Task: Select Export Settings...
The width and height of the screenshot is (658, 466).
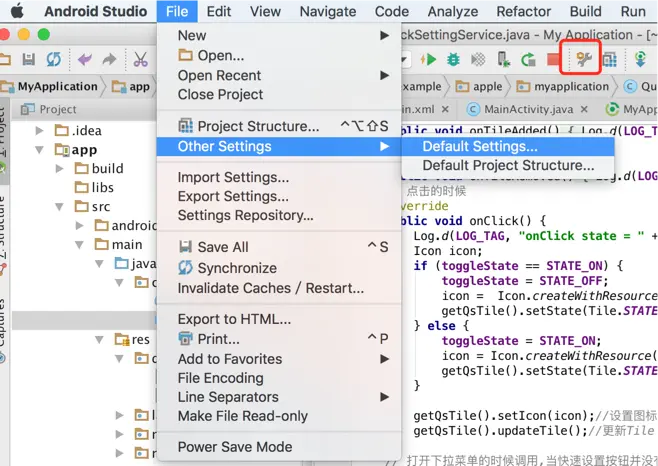Action: coord(279,196)
